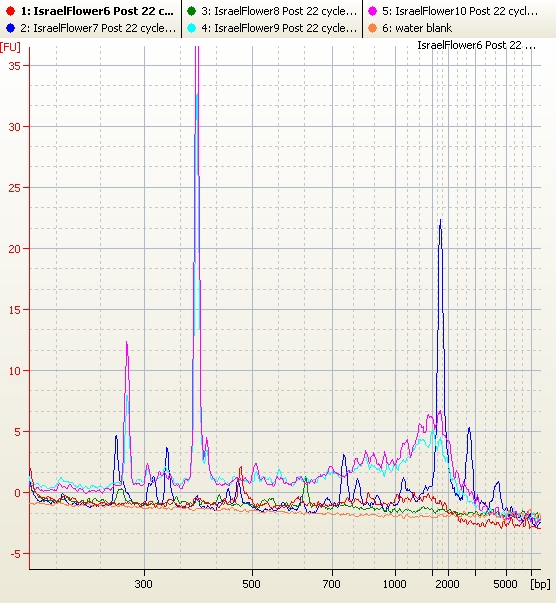Select sample 5 IsraelFlower10 Post 22 label

460,11
